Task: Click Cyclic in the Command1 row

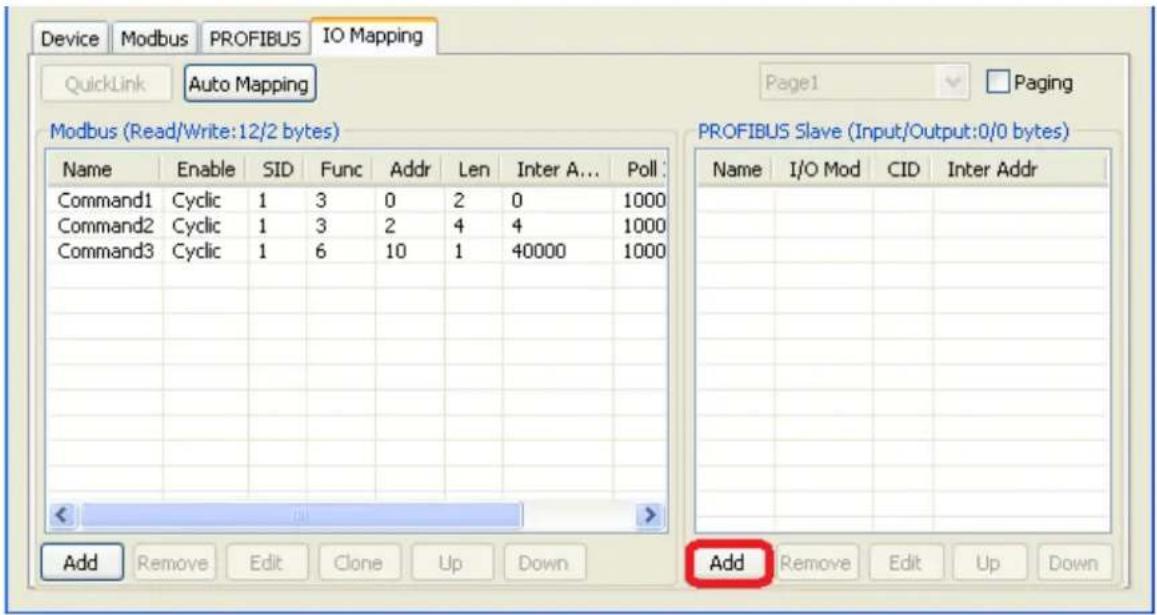Action: tap(196, 200)
